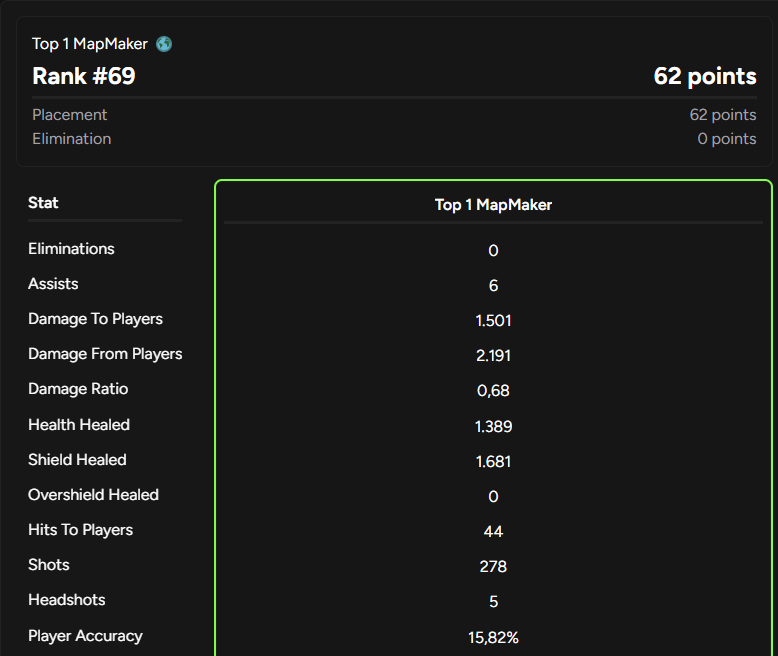Image resolution: width=778 pixels, height=656 pixels.
Task: Click the Rank #69 heading
Action: (84, 76)
